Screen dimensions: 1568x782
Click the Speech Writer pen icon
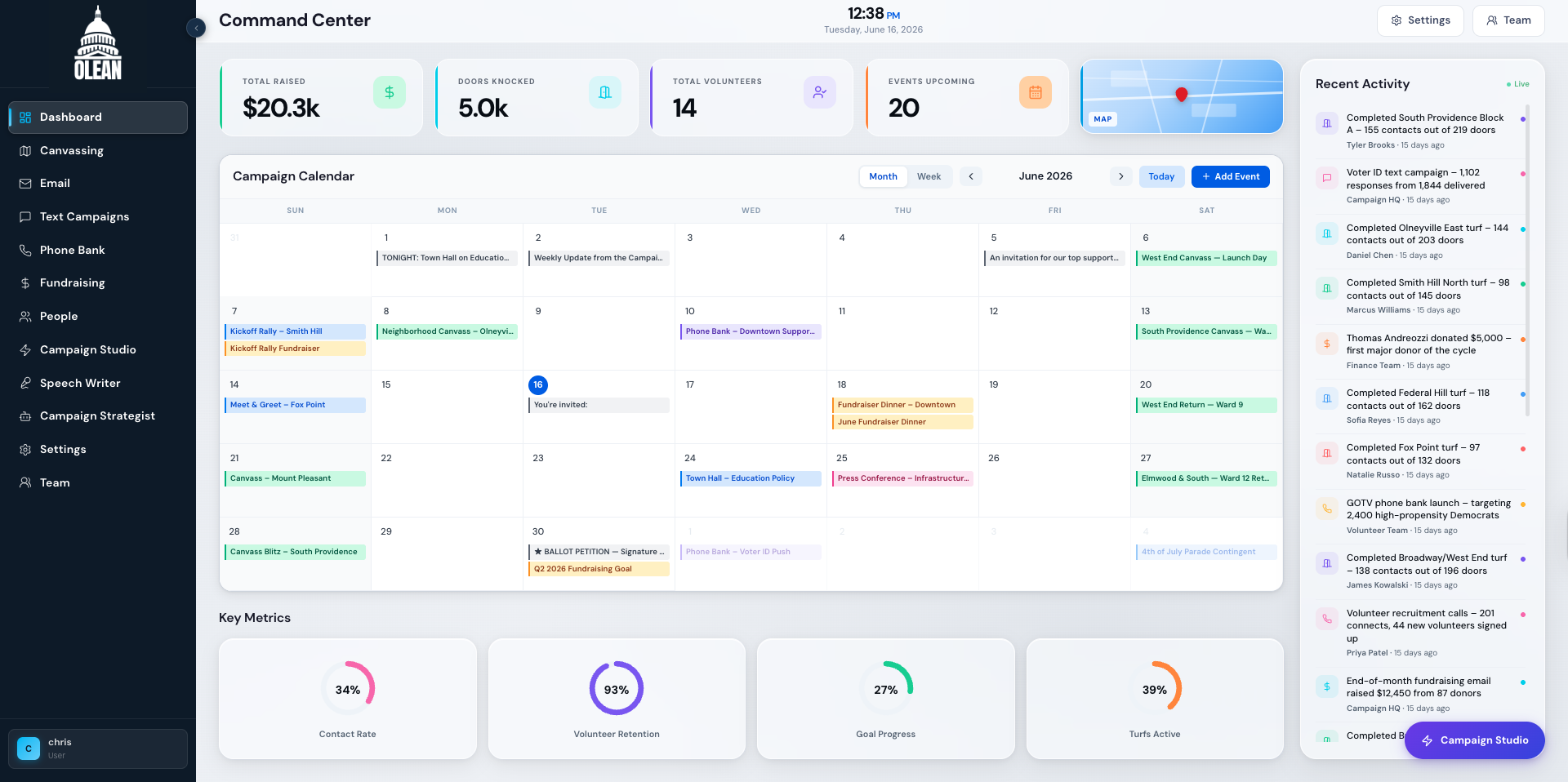[x=25, y=383]
